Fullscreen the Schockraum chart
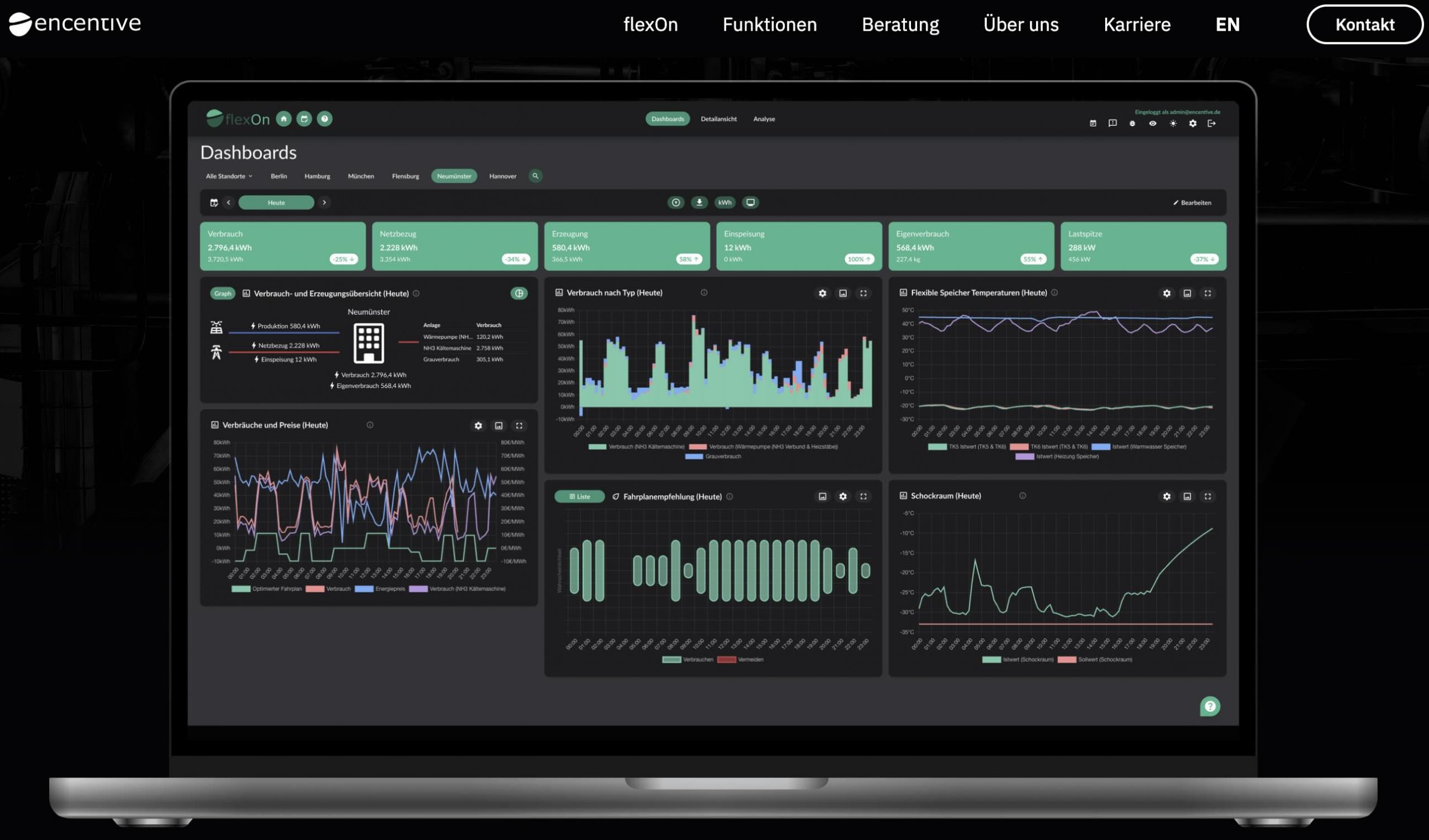 (1207, 496)
